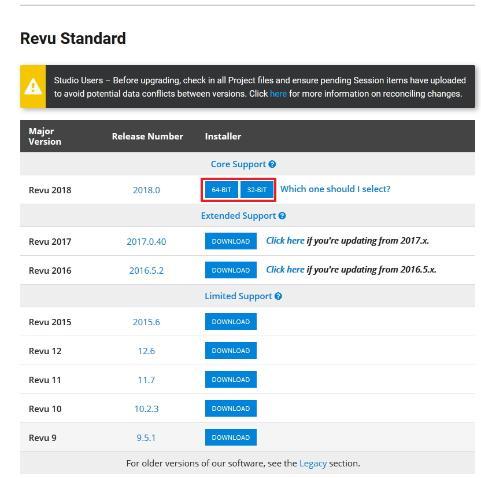Click Download button for Revu 10
The width and height of the screenshot is (481, 478).
[231, 409]
